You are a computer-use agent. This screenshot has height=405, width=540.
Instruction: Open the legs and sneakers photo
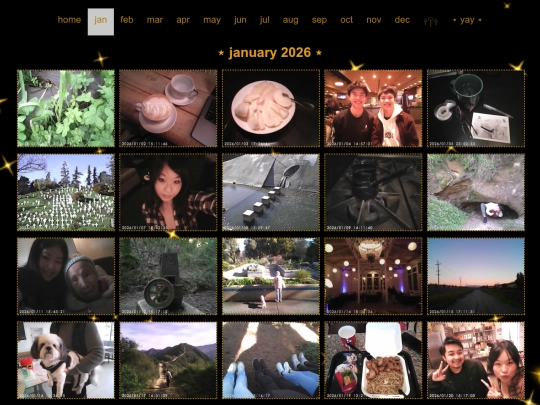271,360
